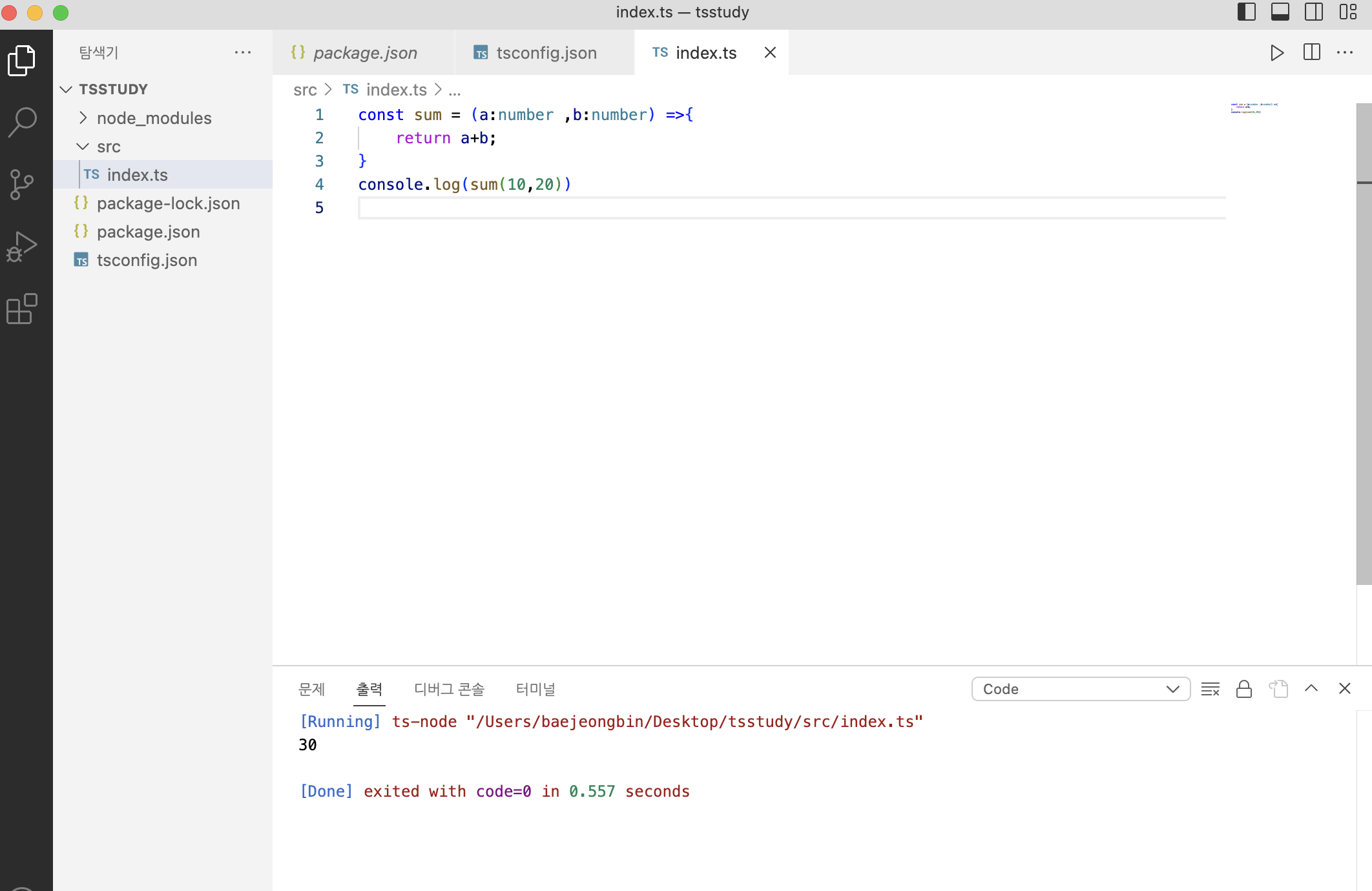Click the editor vertical scrollbar
The height and width of the screenshot is (891, 1372).
click(x=1364, y=342)
